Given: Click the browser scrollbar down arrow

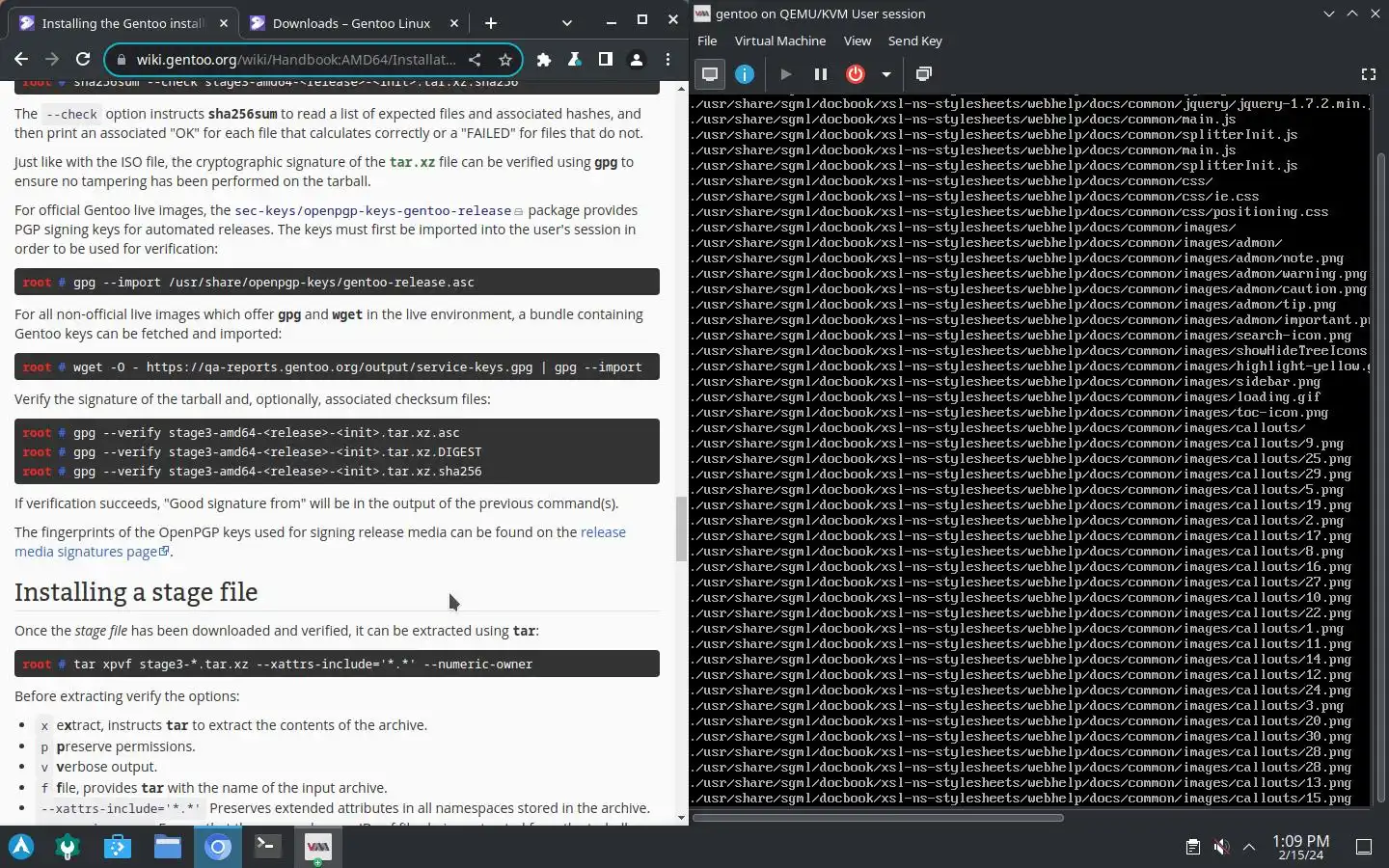Looking at the screenshot, I should coord(681,818).
